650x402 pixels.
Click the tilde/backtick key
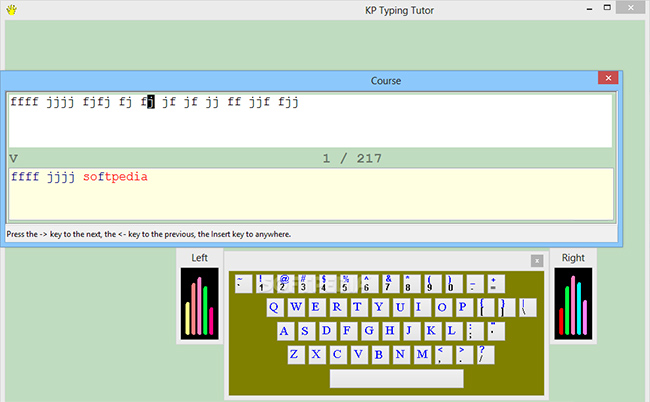[x=243, y=284]
